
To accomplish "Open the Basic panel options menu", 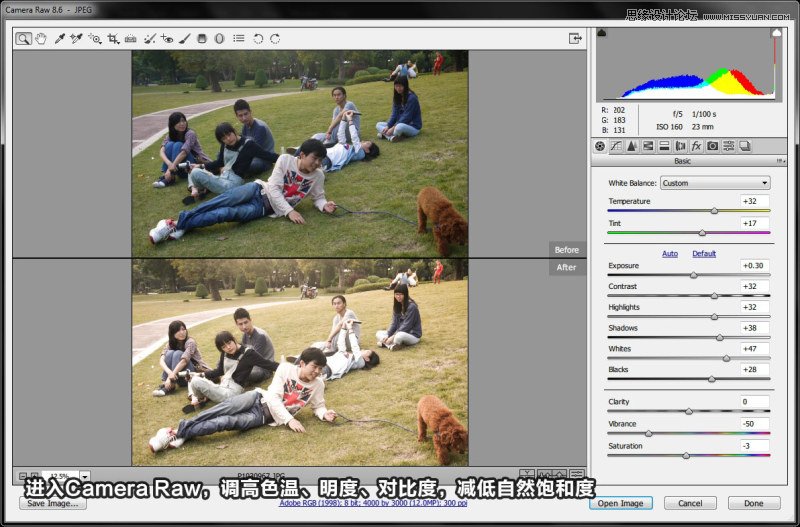I will coord(779,161).
